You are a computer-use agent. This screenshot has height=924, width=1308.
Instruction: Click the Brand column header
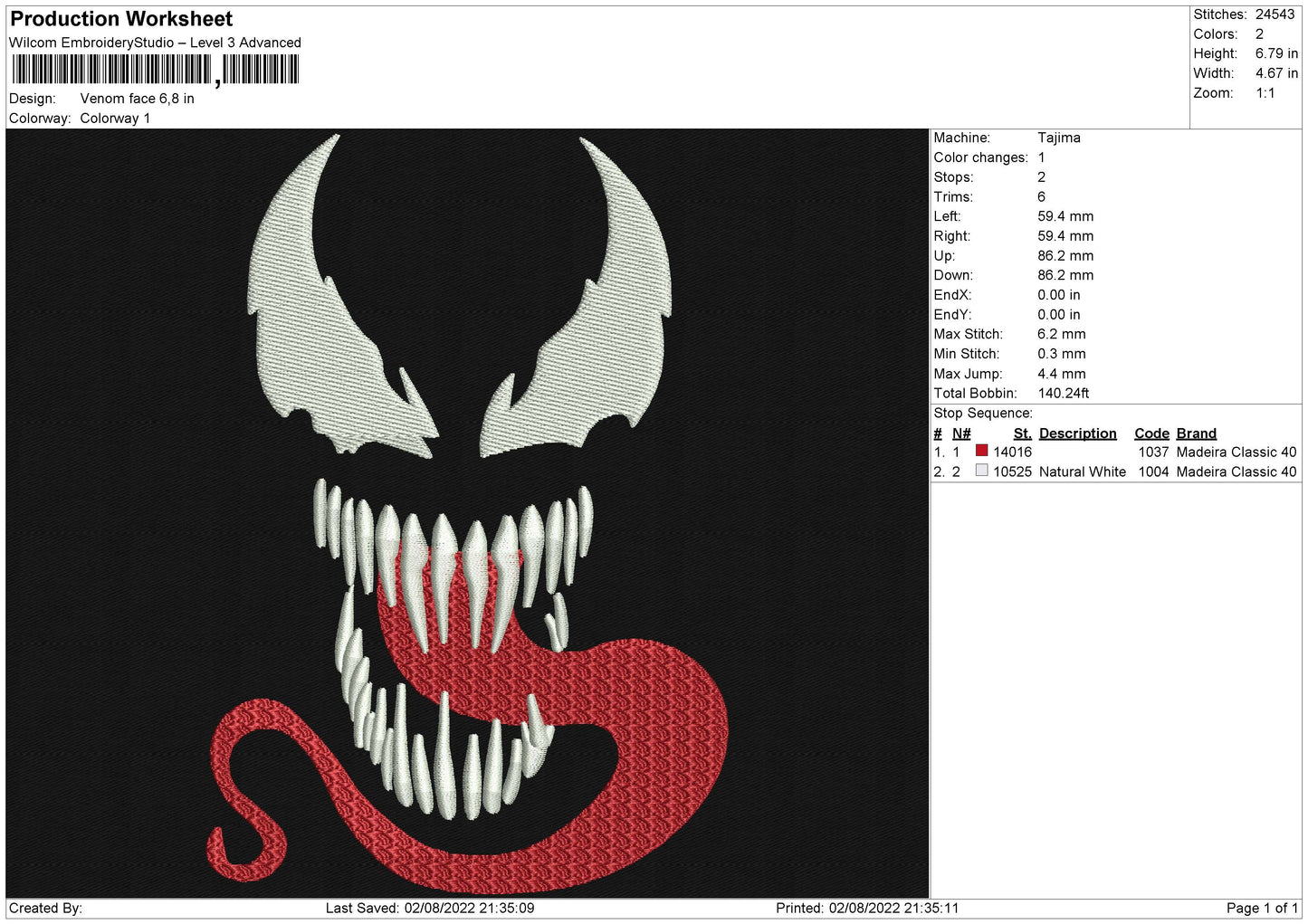tap(1196, 433)
